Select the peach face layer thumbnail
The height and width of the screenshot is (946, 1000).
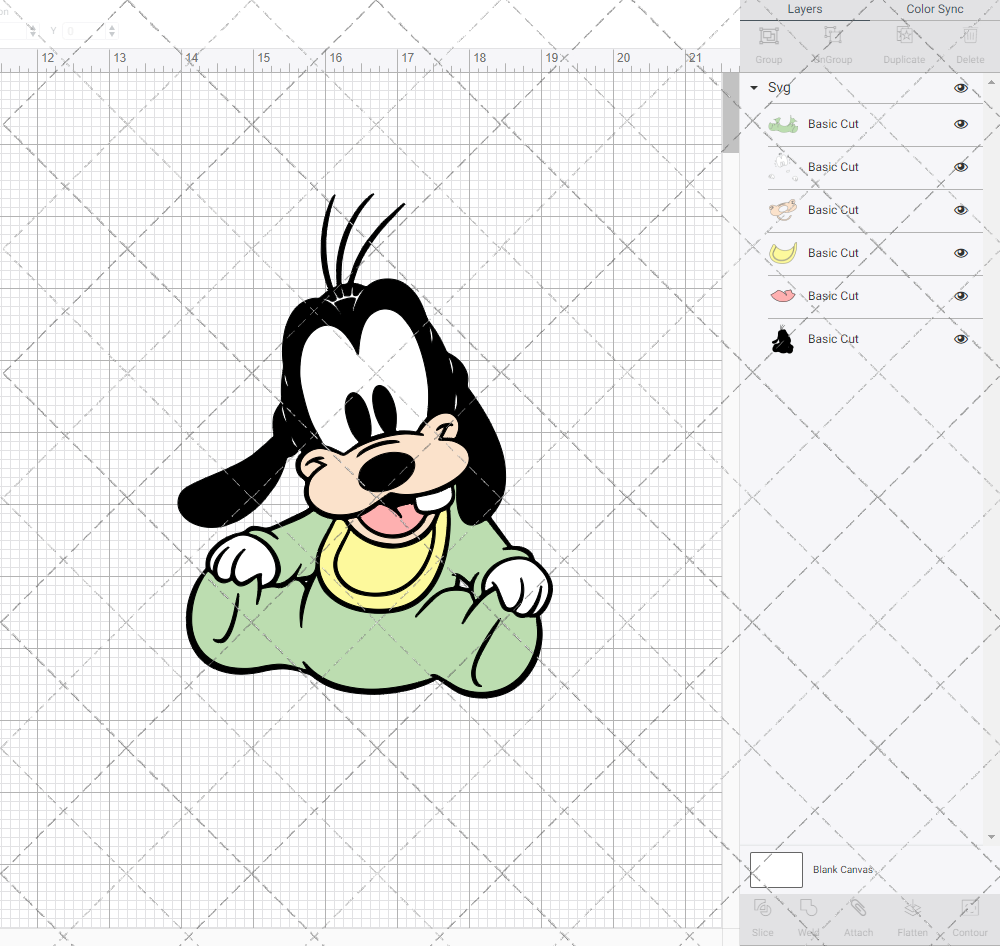[783, 210]
